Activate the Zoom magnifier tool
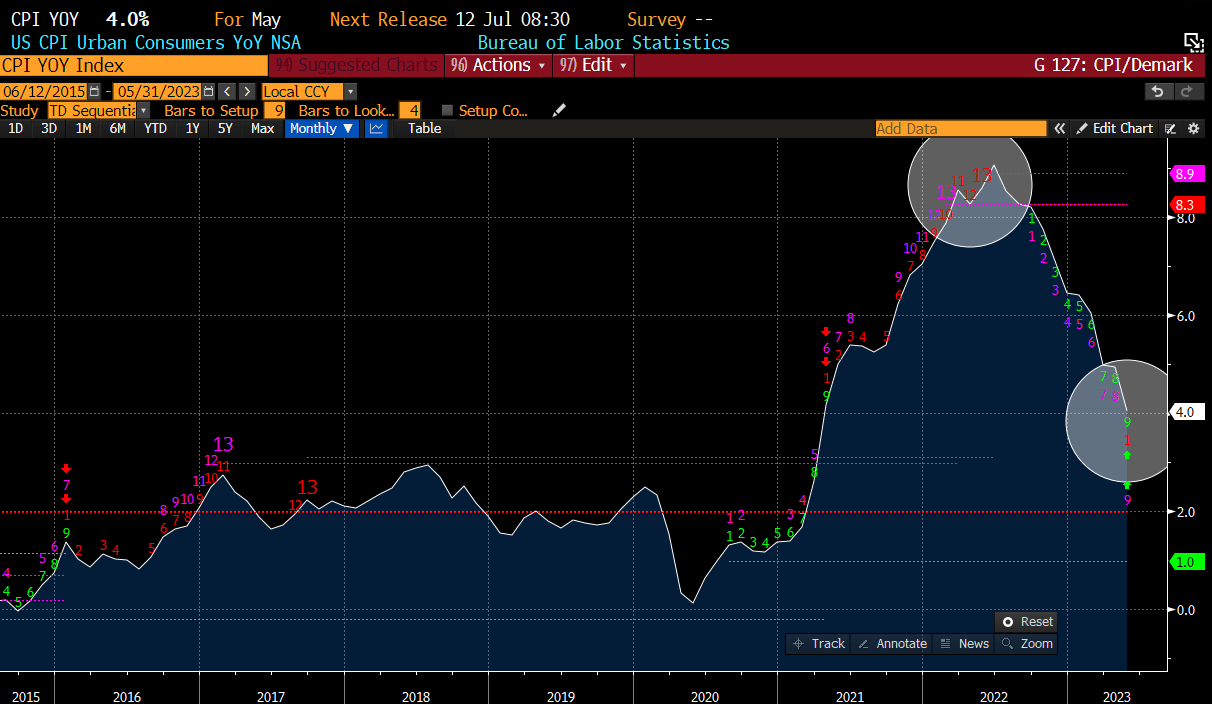Screen dimensions: 1212x704 1027,644
